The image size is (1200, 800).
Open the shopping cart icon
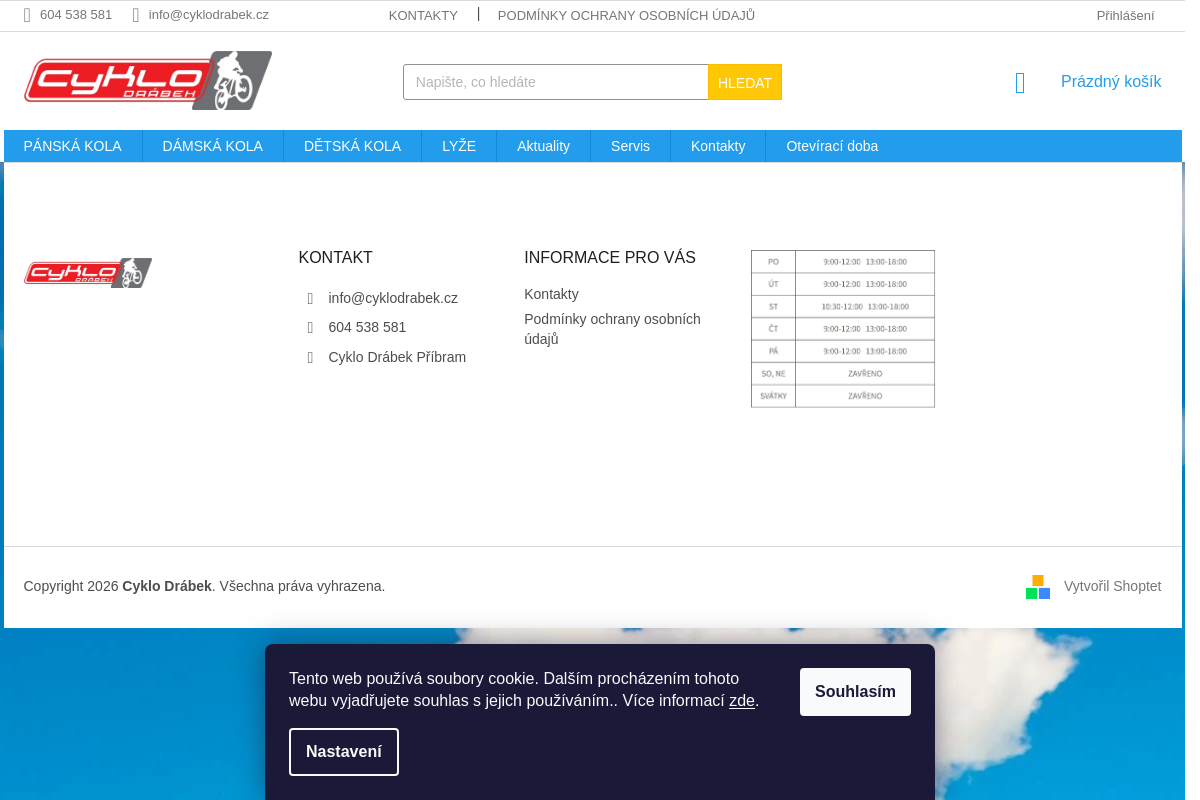[1020, 83]
